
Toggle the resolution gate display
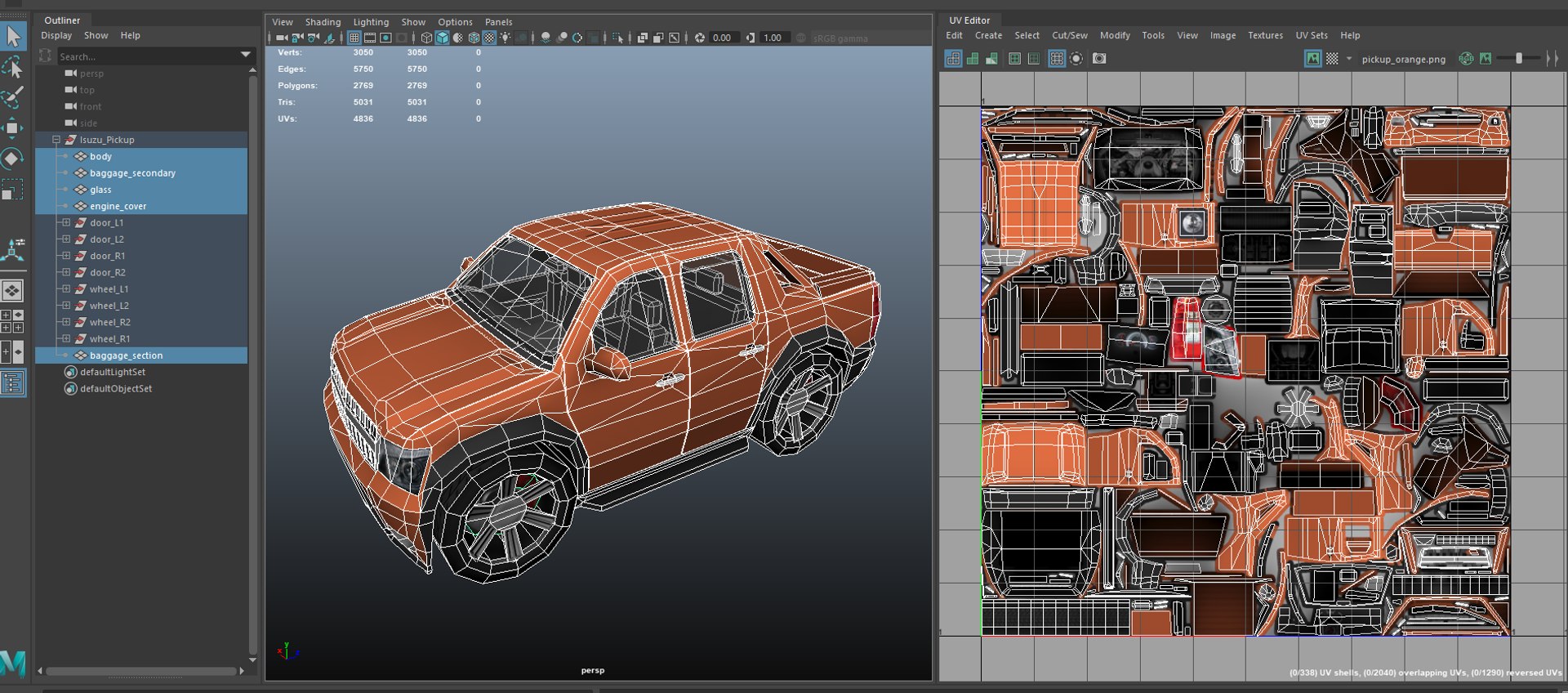(385, 38)
